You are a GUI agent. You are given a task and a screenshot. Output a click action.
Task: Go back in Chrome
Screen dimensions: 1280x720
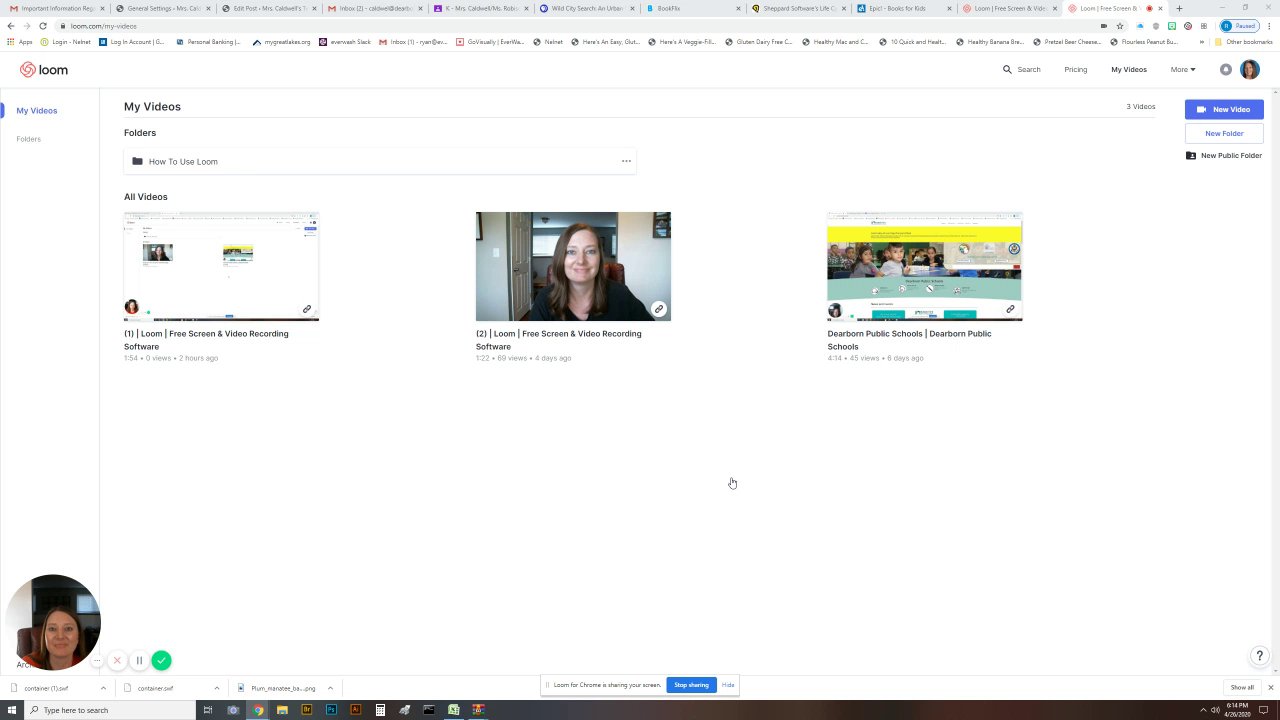pos(11,26)
